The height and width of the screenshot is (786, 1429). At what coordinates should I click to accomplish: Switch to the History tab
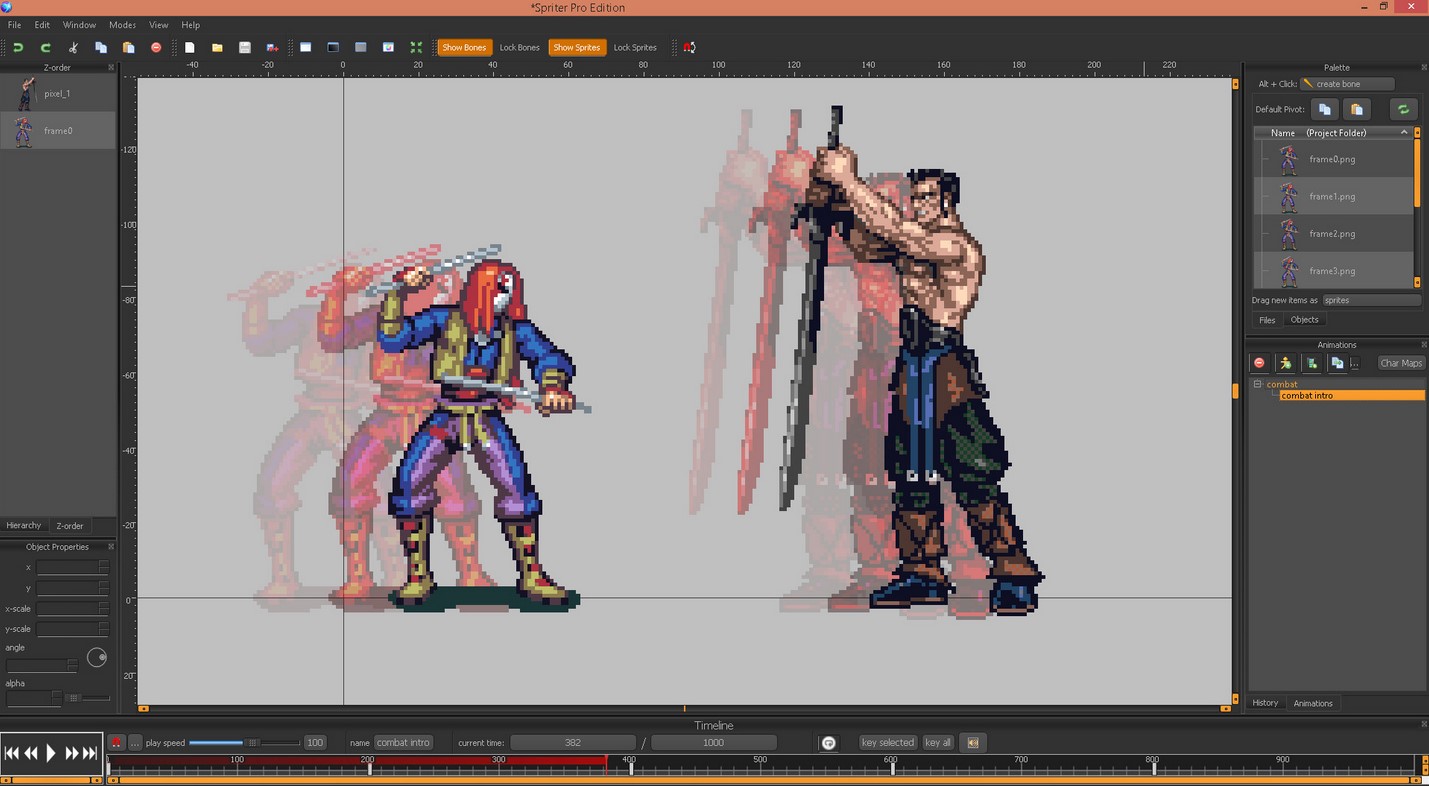point(1265,703)
